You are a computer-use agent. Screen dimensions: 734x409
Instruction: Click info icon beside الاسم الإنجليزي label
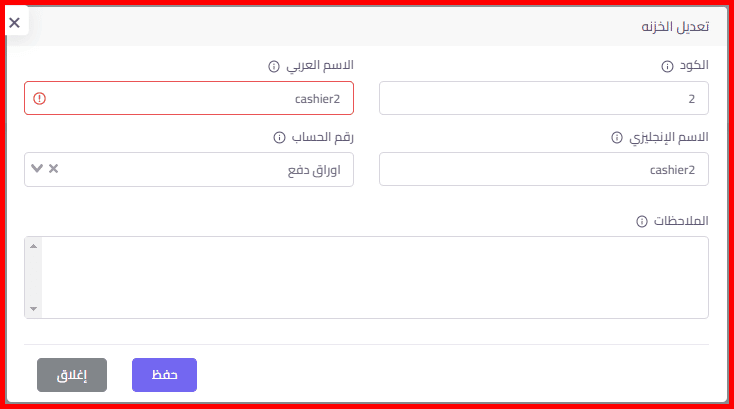click(616, 137)
